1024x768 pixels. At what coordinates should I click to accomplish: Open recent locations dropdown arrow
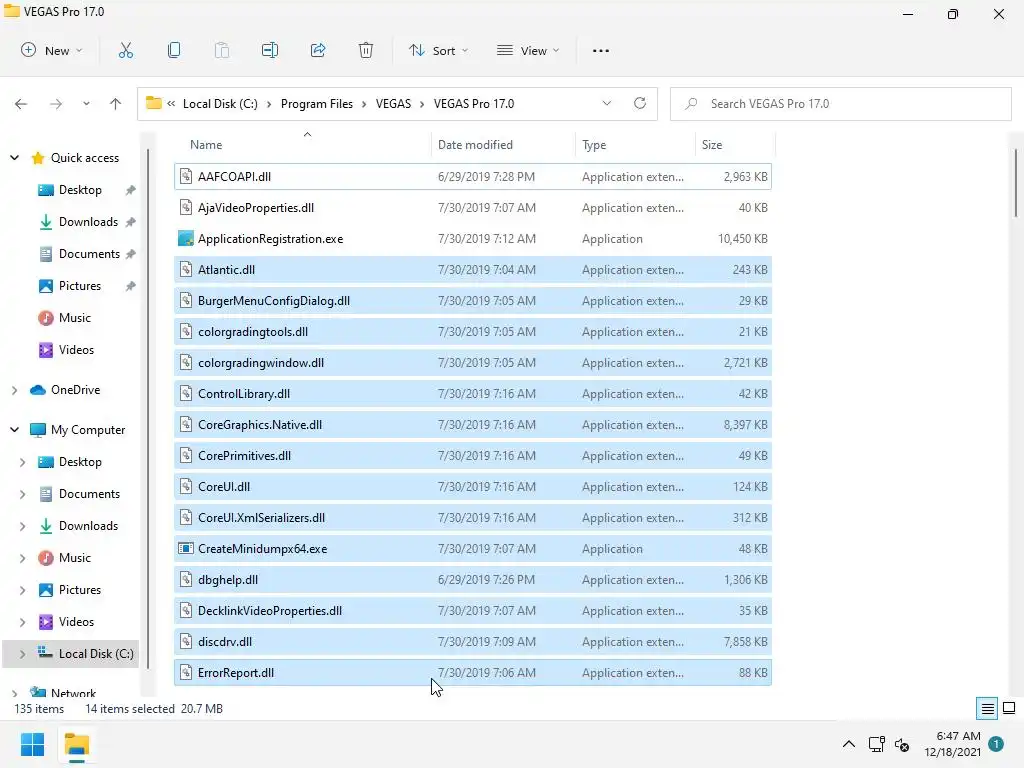pyautogui.click(x=86, y=104)
